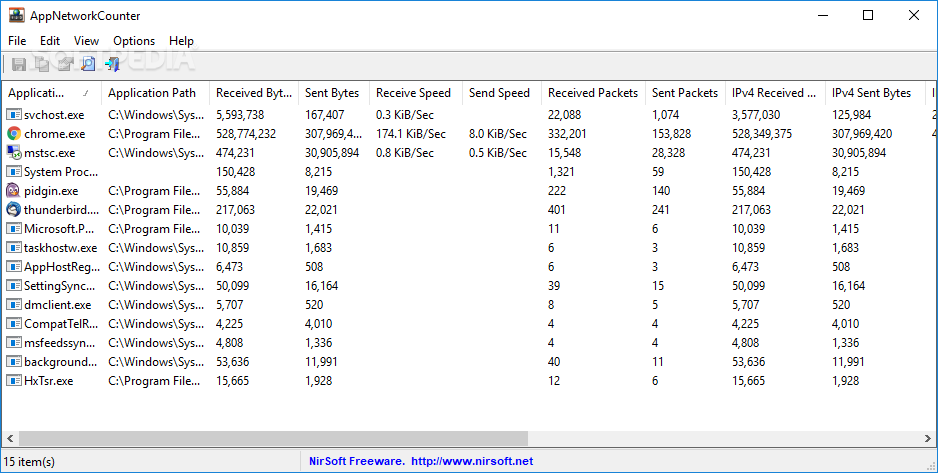
Task: Click received packets value 1,321
Action: (561, 172)
